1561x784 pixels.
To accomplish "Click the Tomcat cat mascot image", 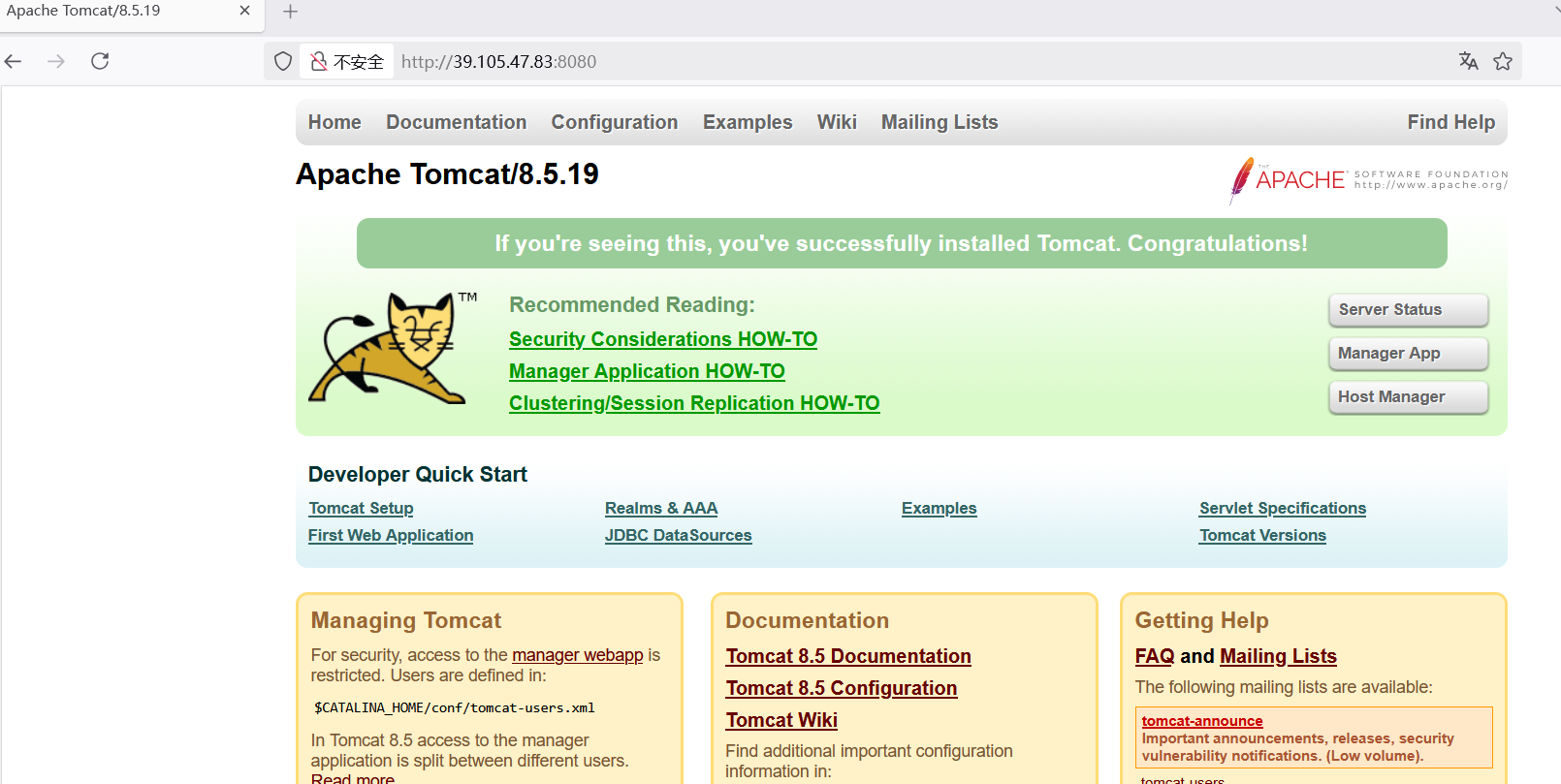I will 394,348.
